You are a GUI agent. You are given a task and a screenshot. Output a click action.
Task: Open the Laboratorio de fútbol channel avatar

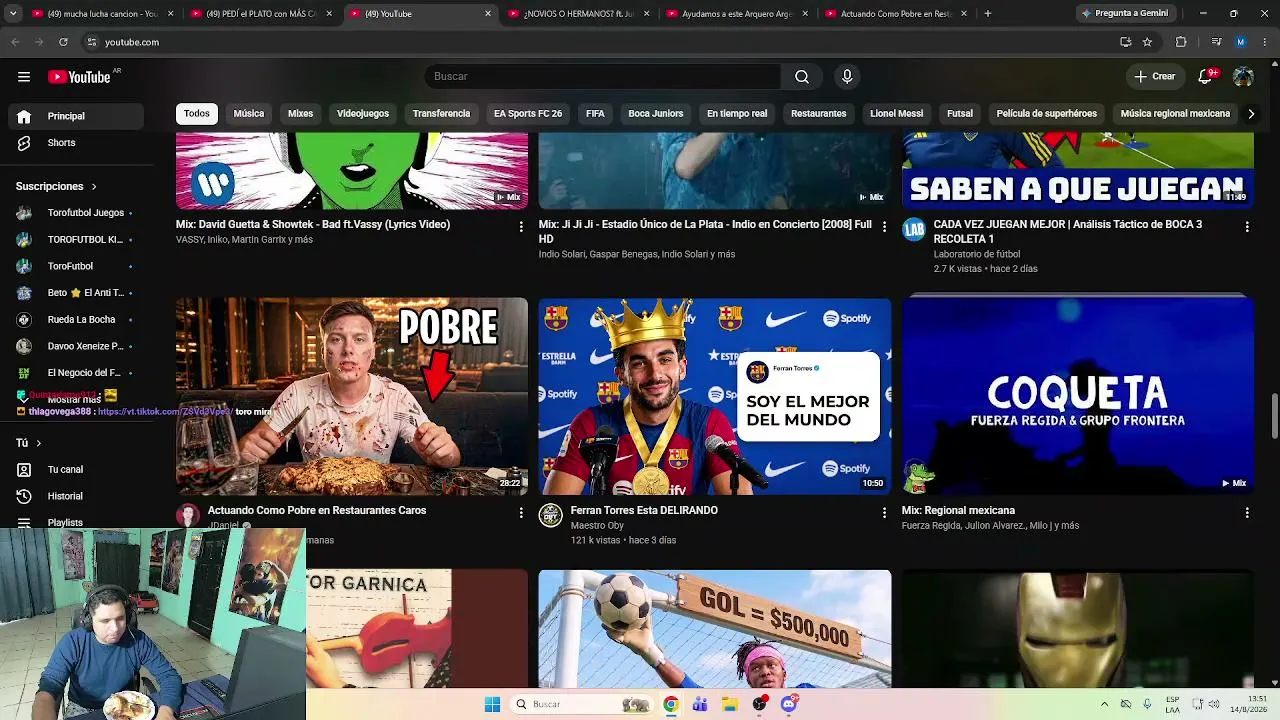pos(914,230)
